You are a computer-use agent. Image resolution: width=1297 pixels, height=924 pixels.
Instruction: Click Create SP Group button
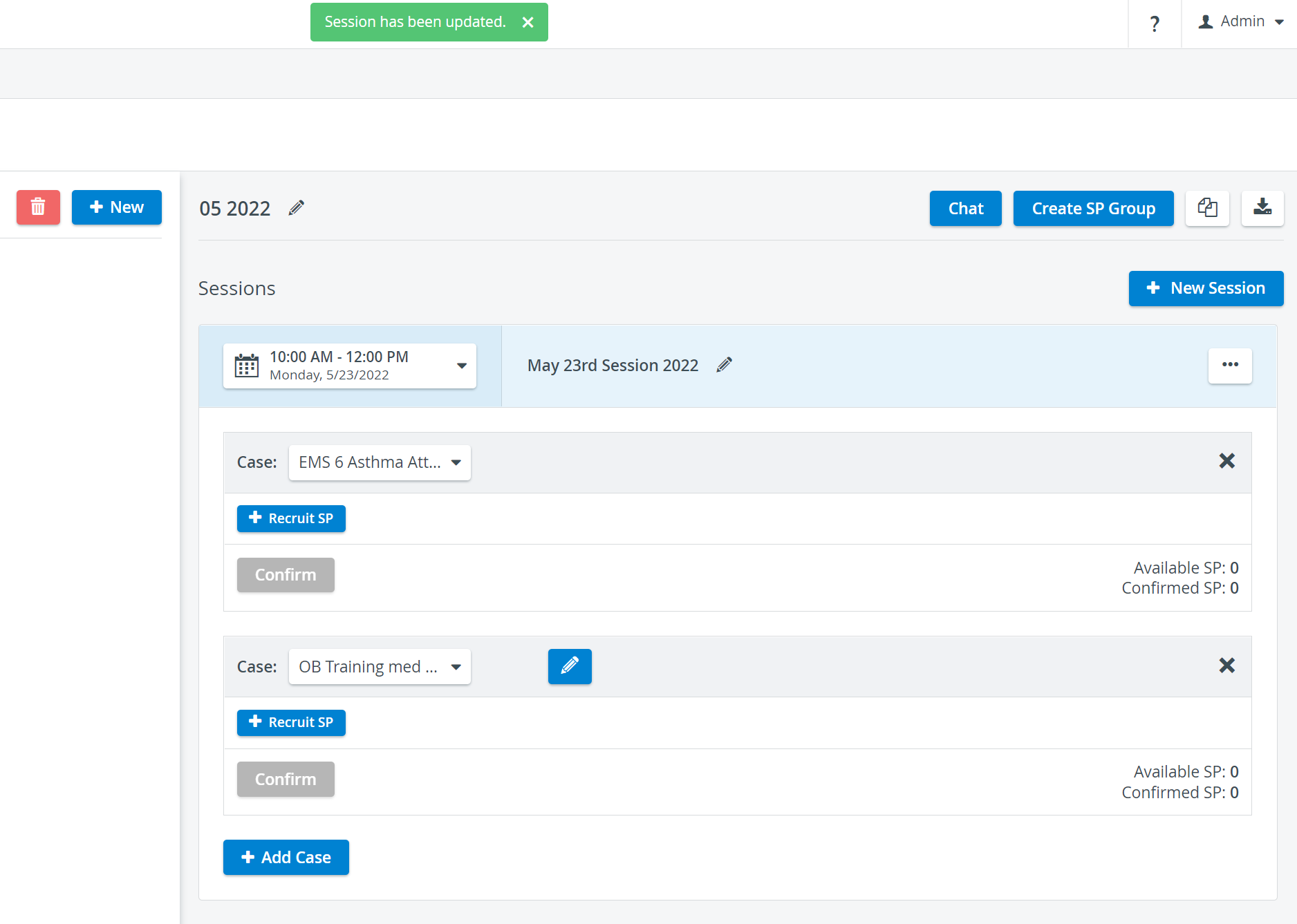tap(1093, 208)
